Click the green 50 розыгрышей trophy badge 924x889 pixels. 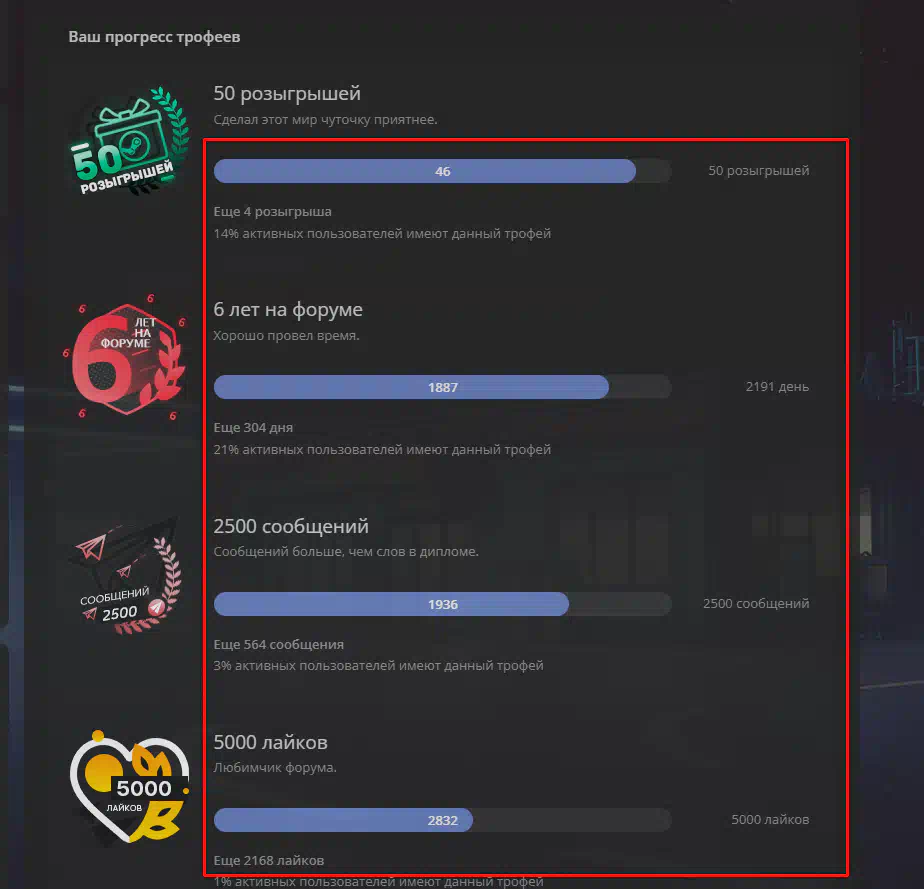129,141
